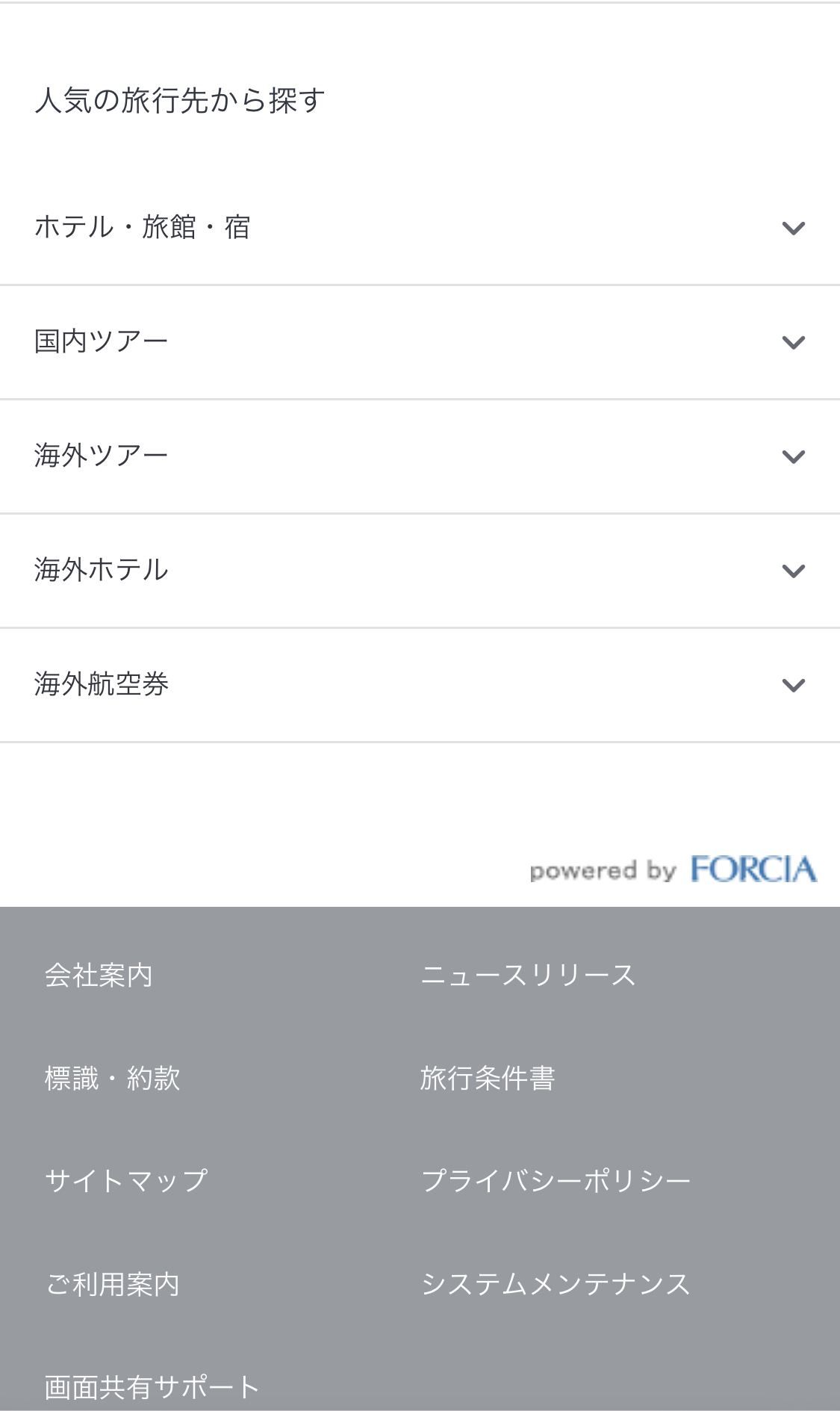
Task: Expand ホテル・旅館・宿 chevron arrow
Action: (793, 228)
